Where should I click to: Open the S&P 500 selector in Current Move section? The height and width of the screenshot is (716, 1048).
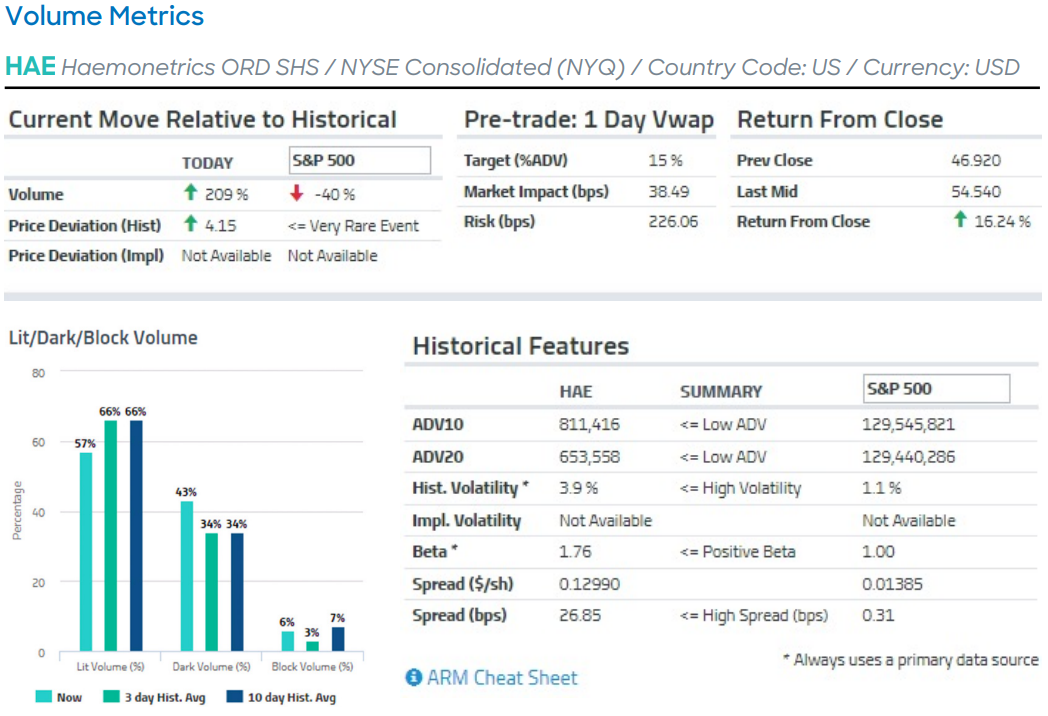(x=360, y=160)
